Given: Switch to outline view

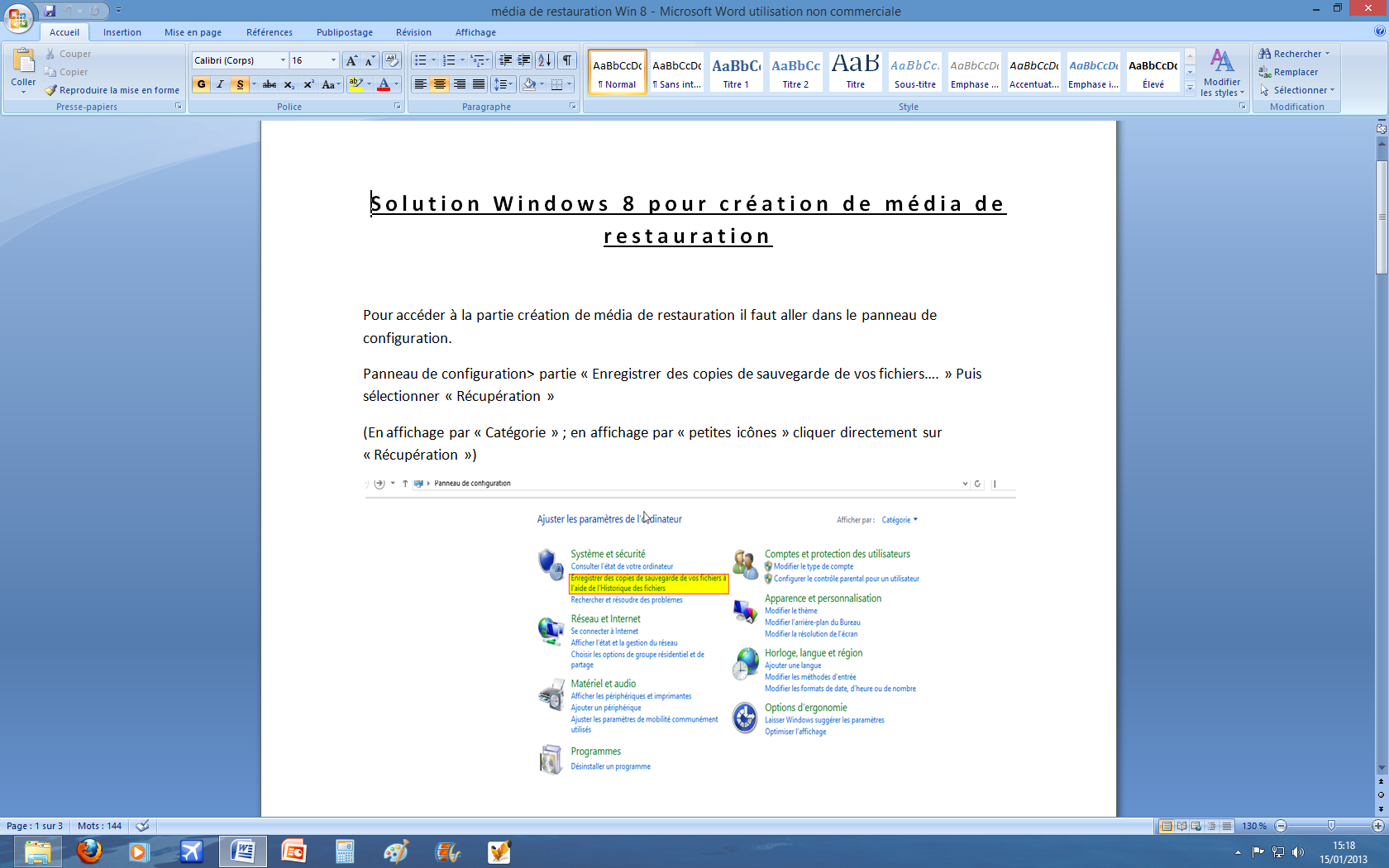Looking at the screenshot, I should click(x=1212, y=826).
